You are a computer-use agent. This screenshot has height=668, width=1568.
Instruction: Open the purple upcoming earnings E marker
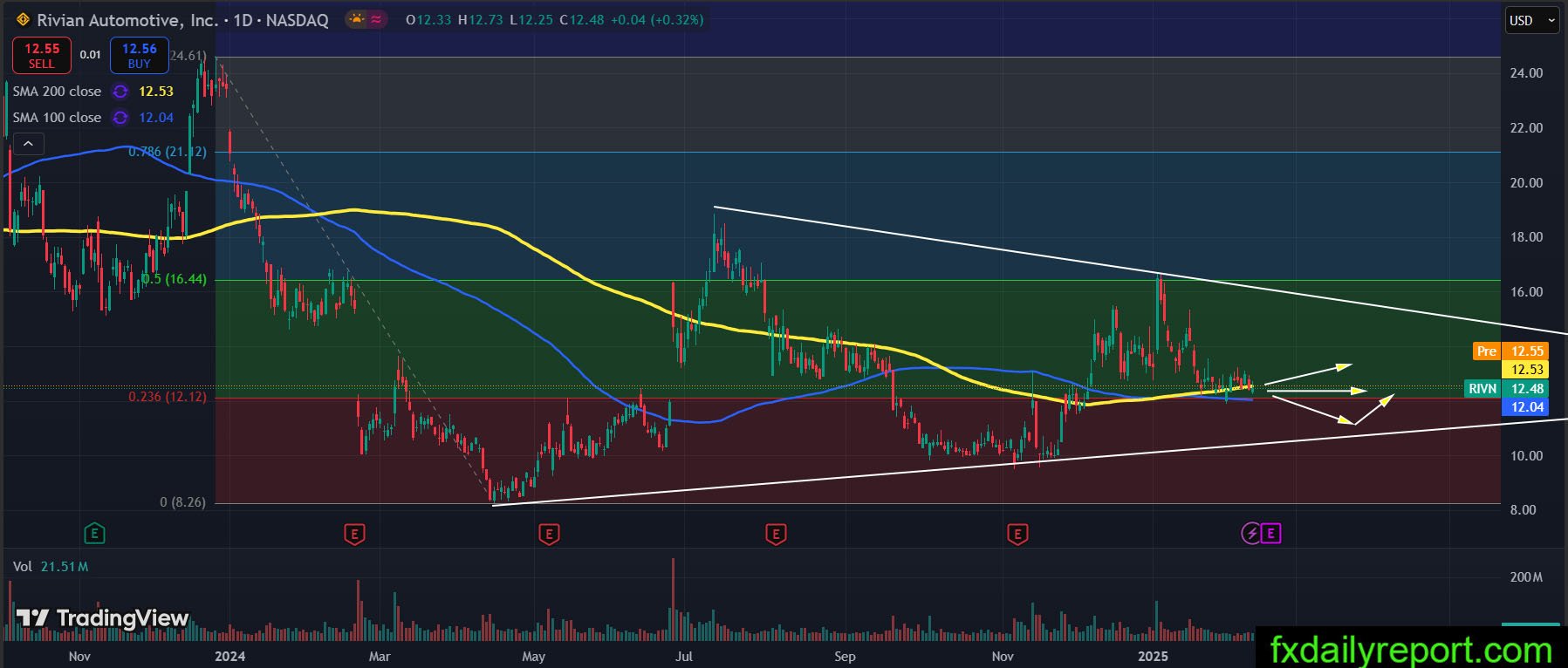coord(1271,533)
